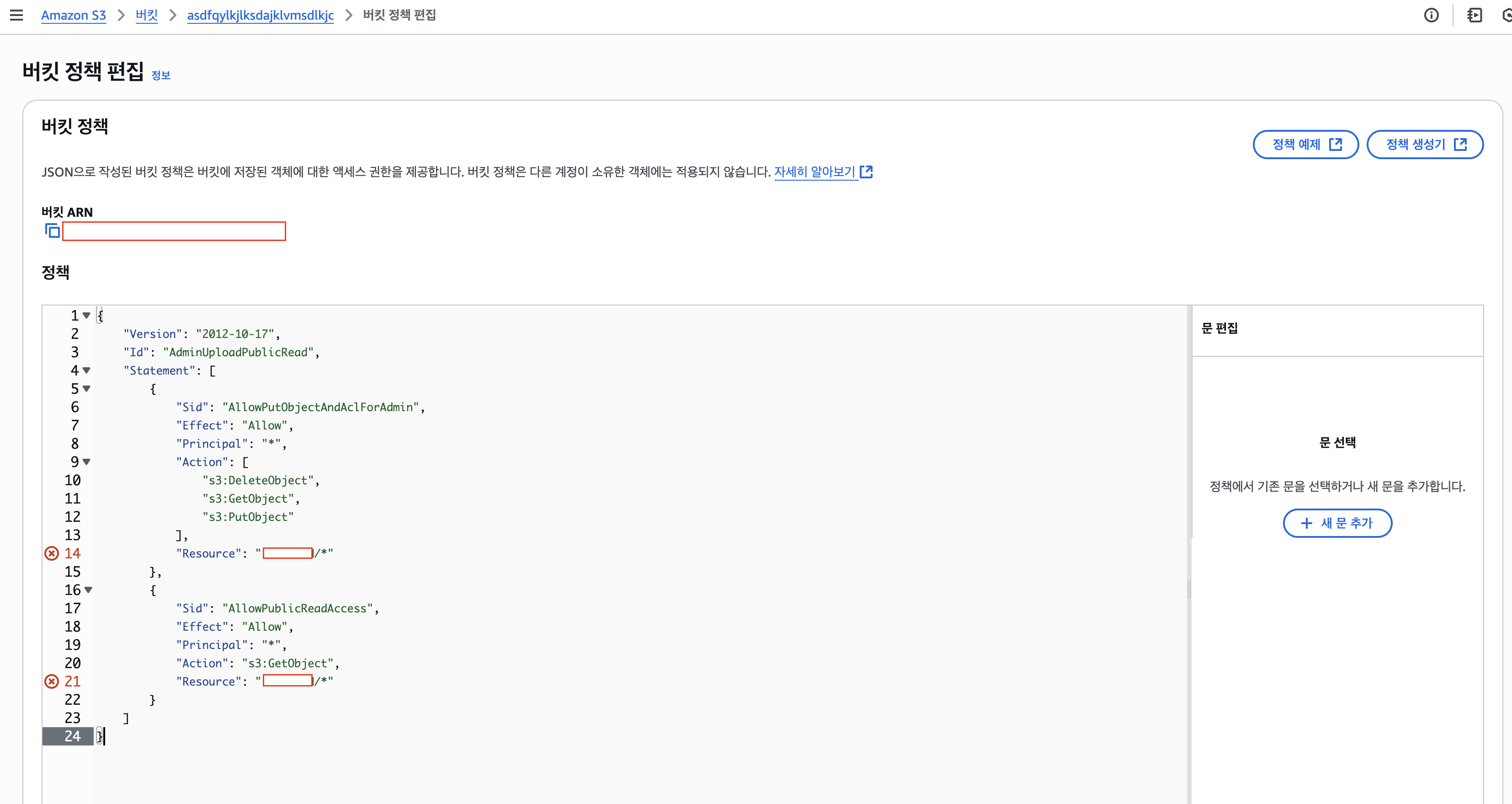
Task: Open asdfqylkjlksdajklvmsdlkjc bucket breadcrumb
Action: click(x=260, y=15)
